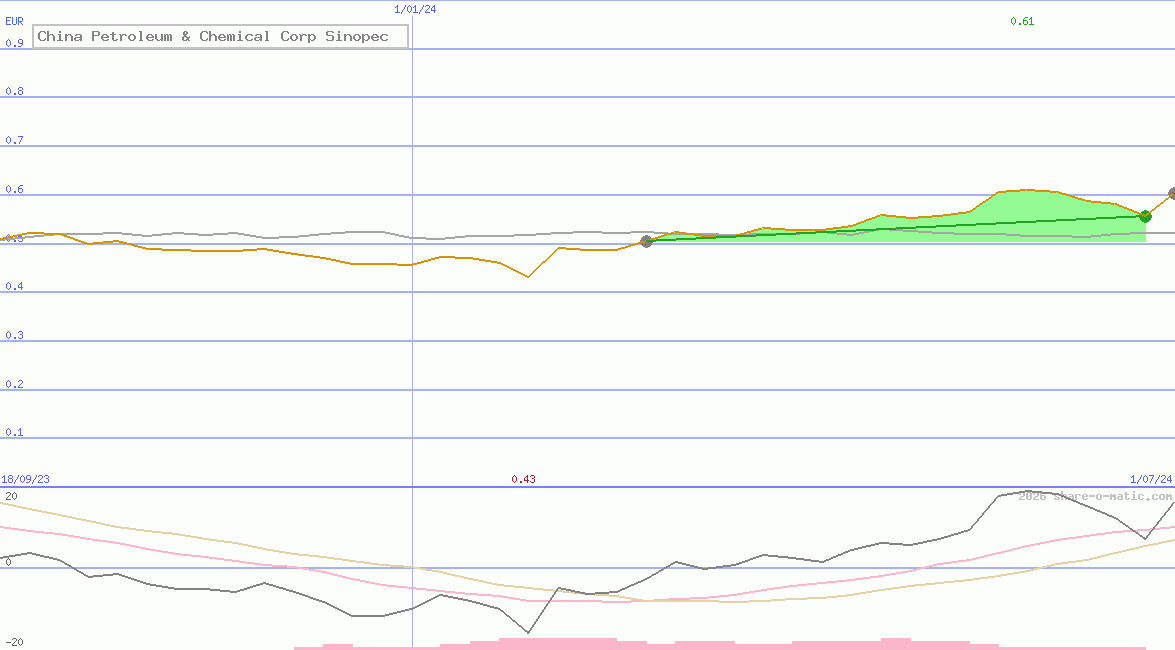Click the 0 oscillator axis label
The height and width of the screenshot is (650, 1175).
click(8, 562)
